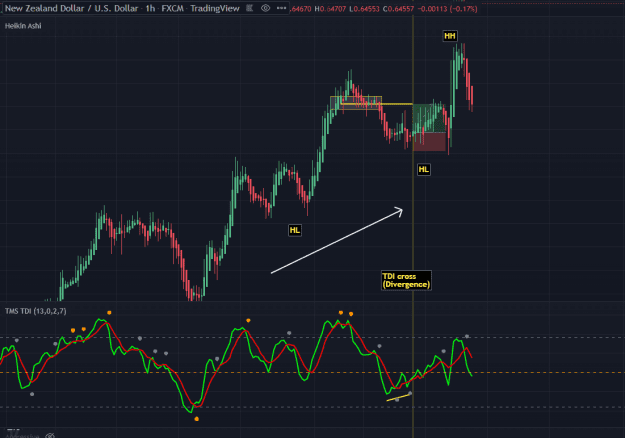Toggle the eye visibility icon in the symbol legend
The image size is (625, 438).
click(265, 8)
